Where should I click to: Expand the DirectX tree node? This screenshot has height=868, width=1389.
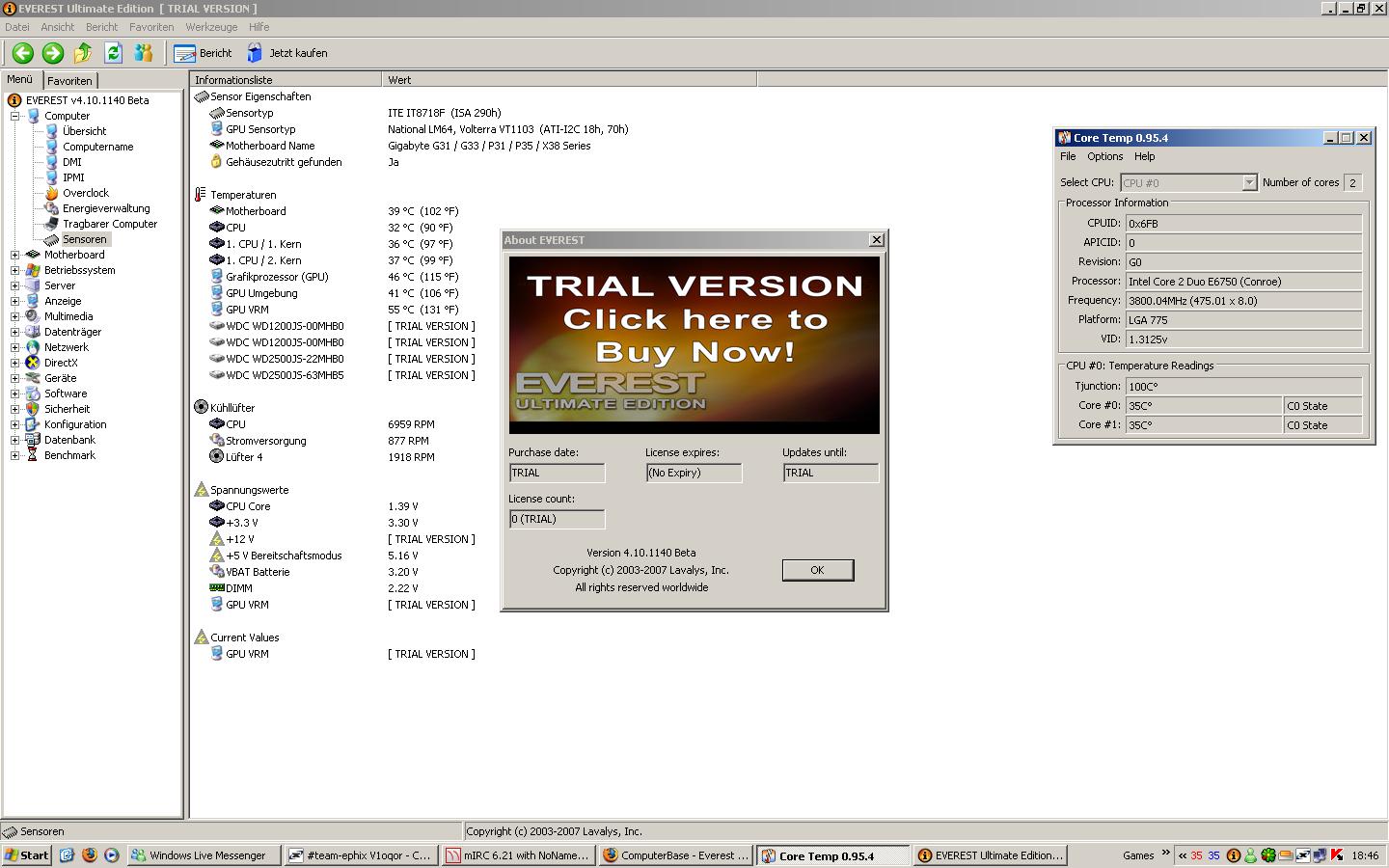(15, 363)
